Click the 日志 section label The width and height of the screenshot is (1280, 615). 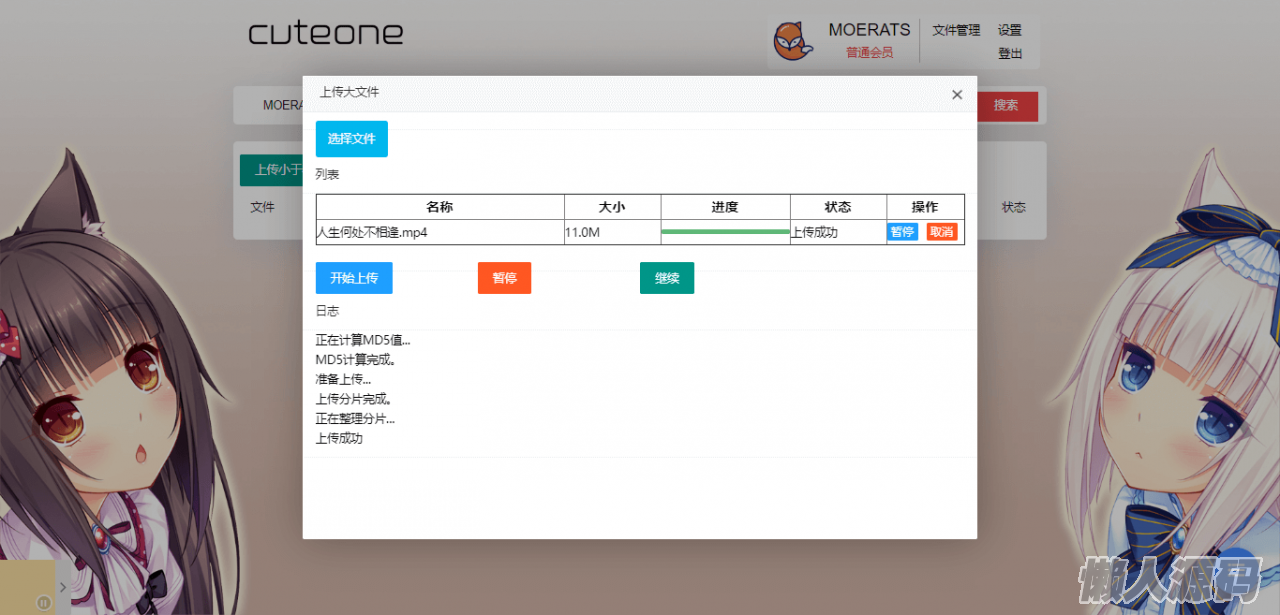[327, 311]
